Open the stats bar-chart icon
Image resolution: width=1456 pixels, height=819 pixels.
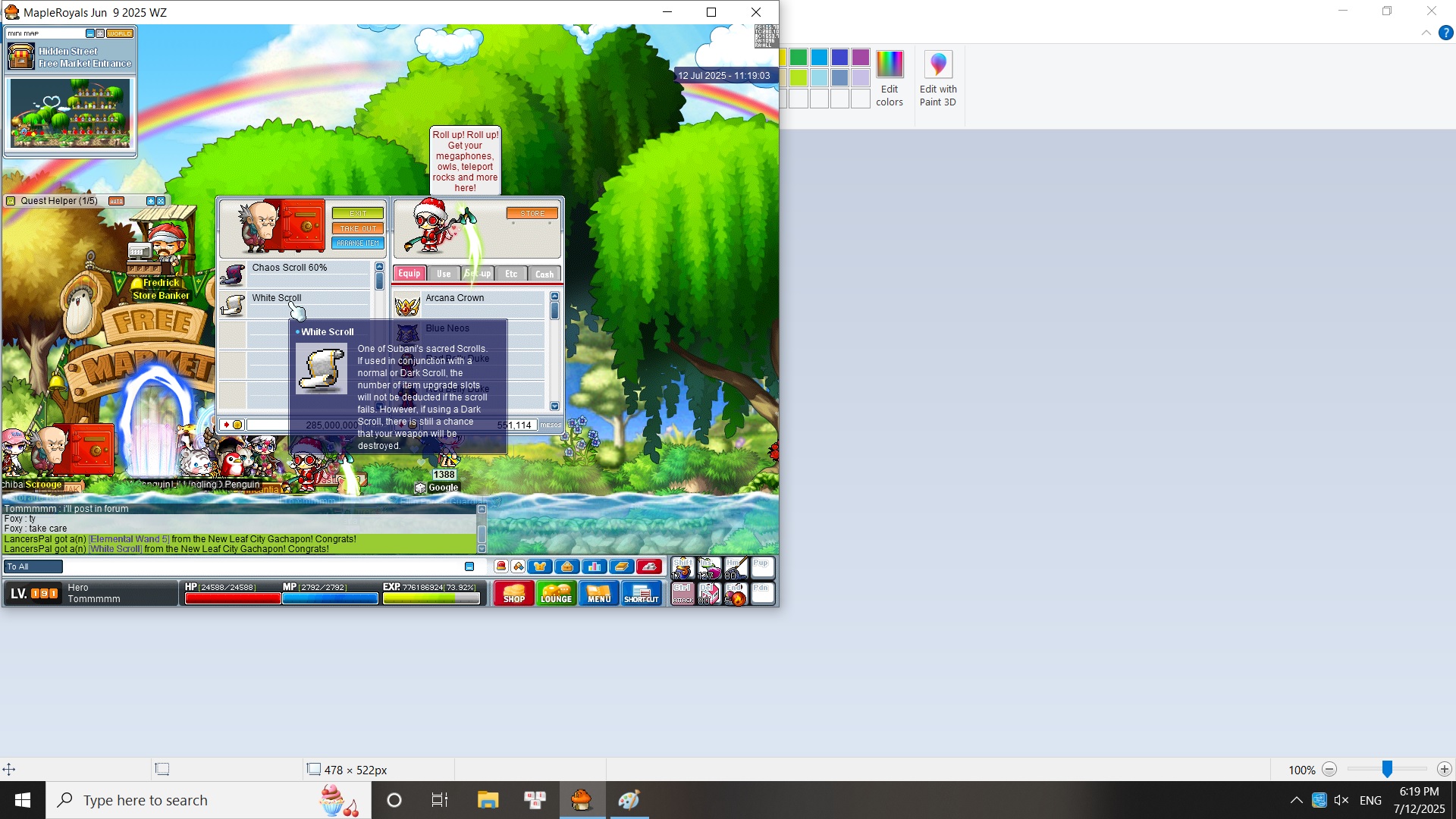coord(595,566)
